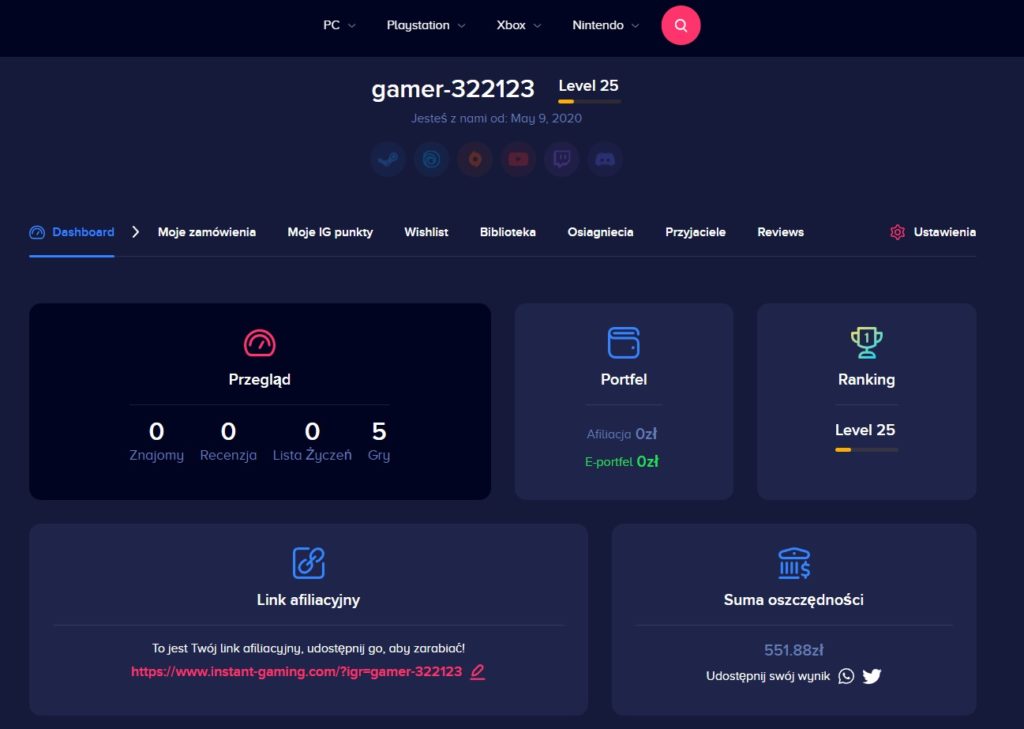This screenshot has height=729, width=1024.
Task: Click the instant-gaming affiliate link URL
Action: [296, 672]
